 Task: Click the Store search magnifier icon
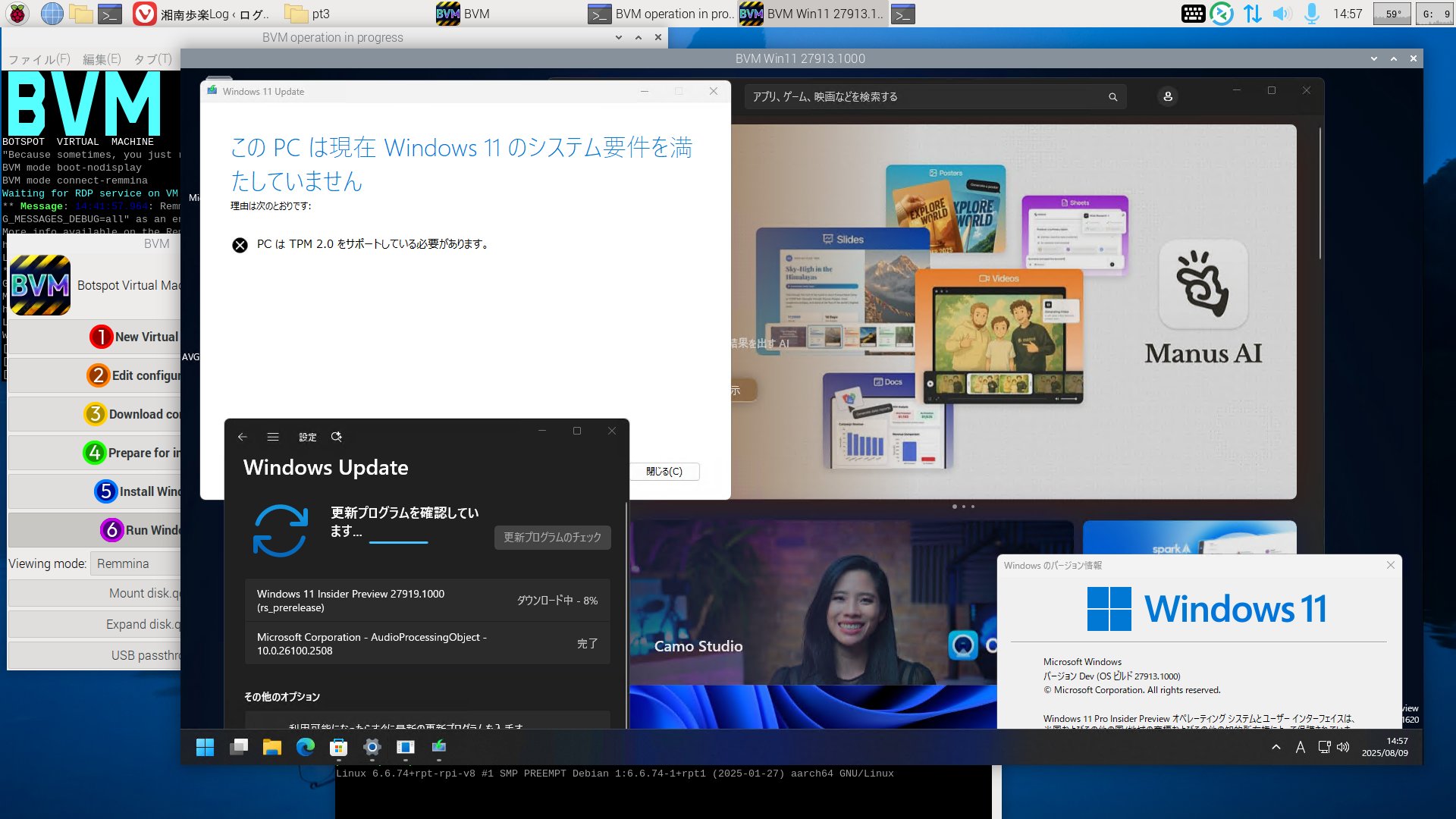(x=1112, y=97)
